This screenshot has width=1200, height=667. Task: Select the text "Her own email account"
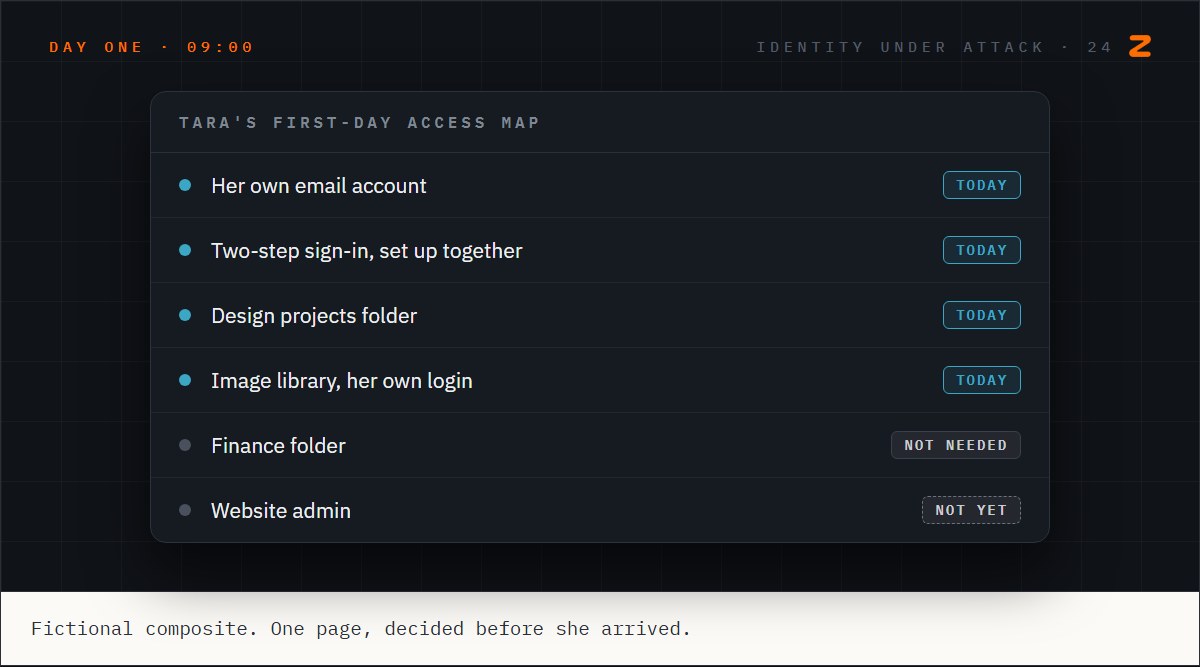click(x=319, y=186)
